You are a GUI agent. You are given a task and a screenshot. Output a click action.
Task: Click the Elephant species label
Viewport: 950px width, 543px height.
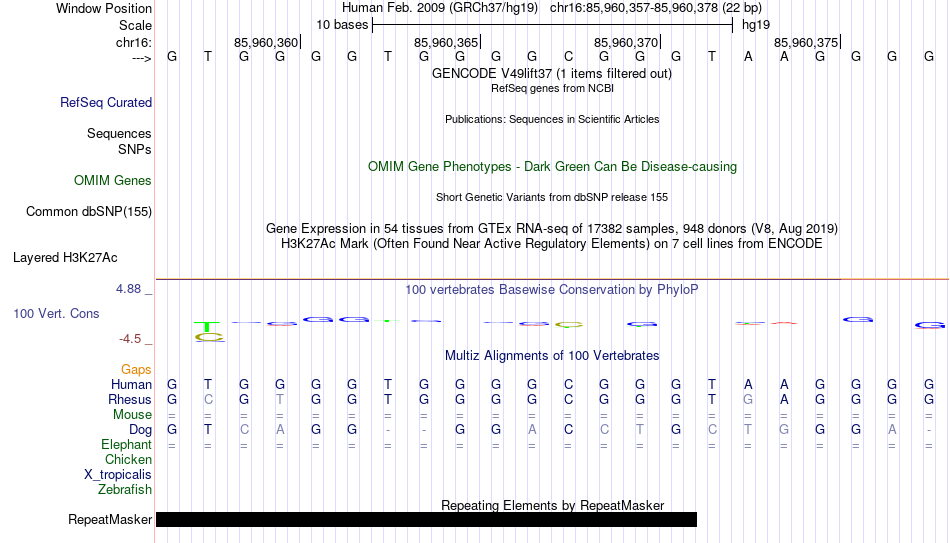pos(126,444)
